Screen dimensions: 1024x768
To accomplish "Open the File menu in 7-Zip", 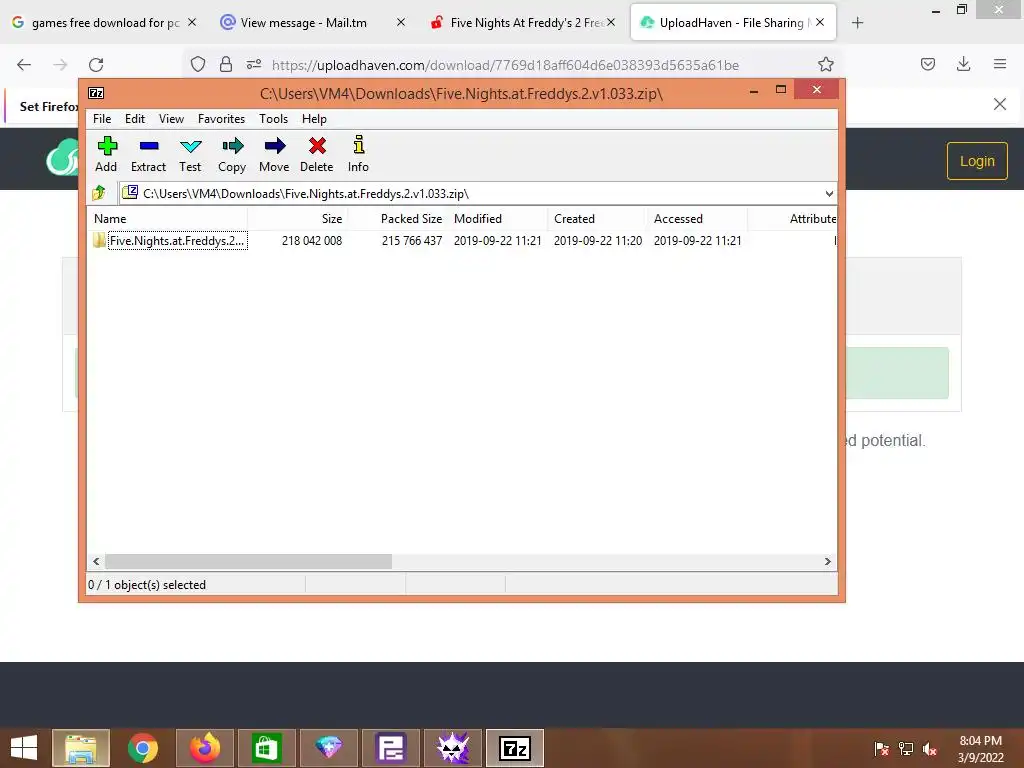I will [102, 119].
